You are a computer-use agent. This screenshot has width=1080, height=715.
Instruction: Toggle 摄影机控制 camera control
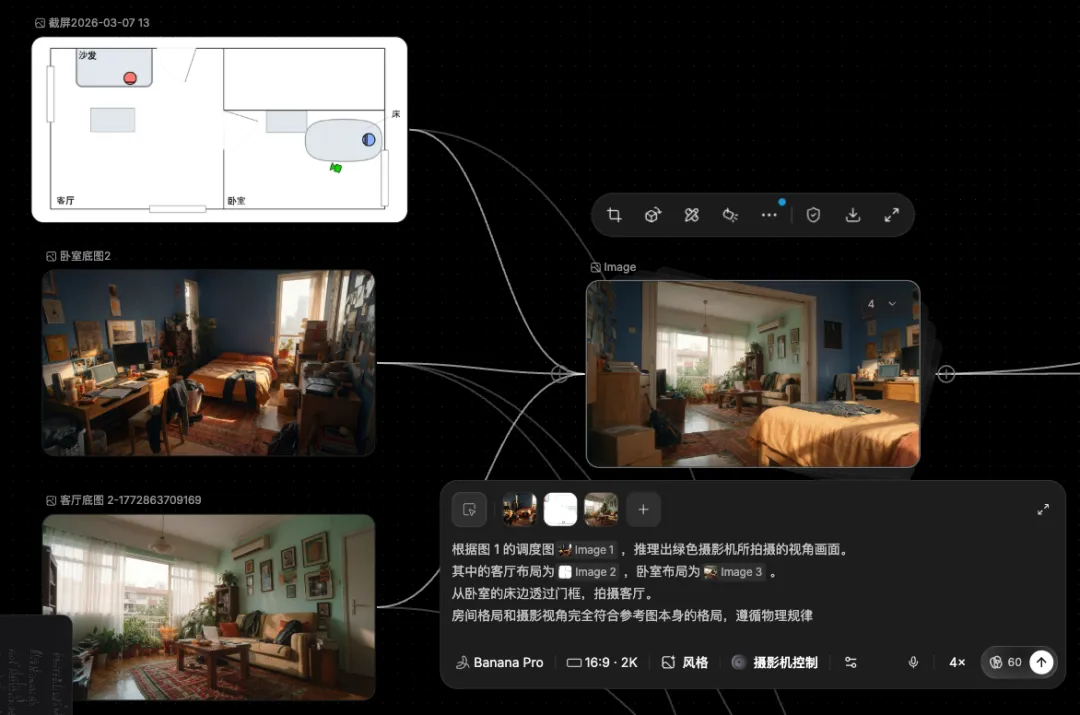[774, 663]
